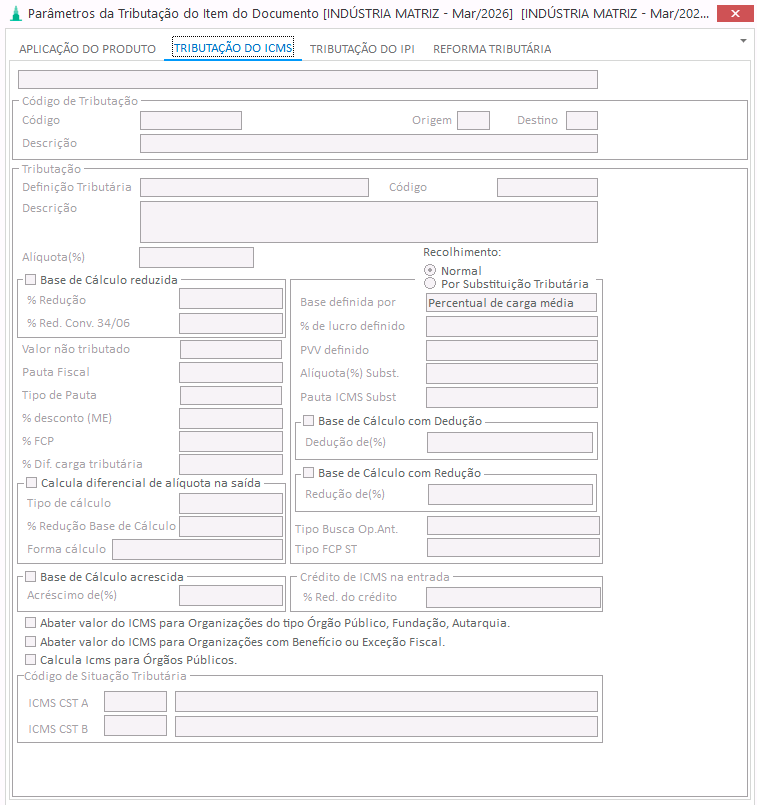
Task: Click the % desconto (ME) field
Action: point(231,418)
